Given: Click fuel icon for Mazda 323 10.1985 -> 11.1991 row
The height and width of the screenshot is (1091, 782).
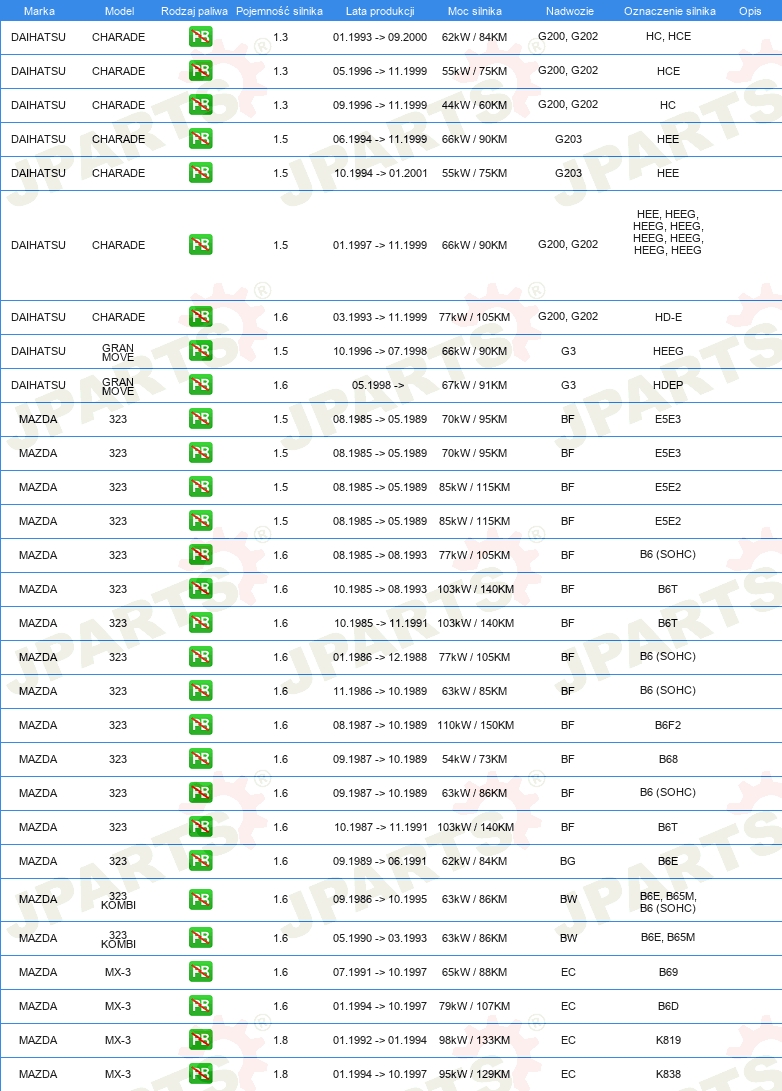Looking at the screenshot, I should pyautogui.click(x=200, y=623).
